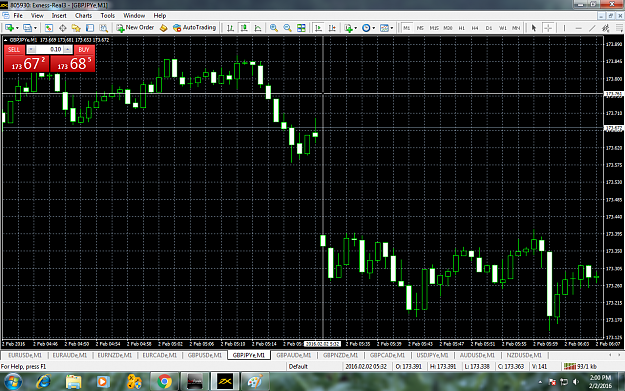This screenshot has width=625, height=391.
Task: Open the Data Window panel
Action: pyautogui.click(x=63, y=28)
